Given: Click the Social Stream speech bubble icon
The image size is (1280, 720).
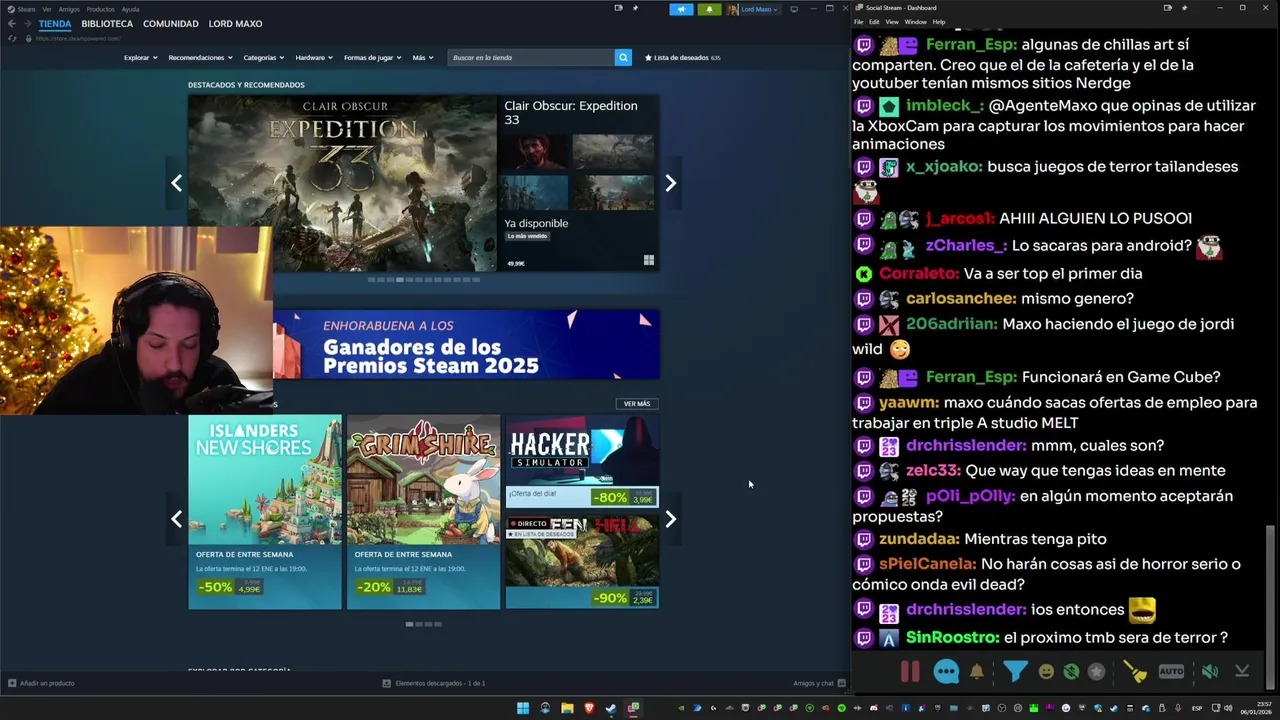Looking at the screenshot, I should (x=946, y=672).
